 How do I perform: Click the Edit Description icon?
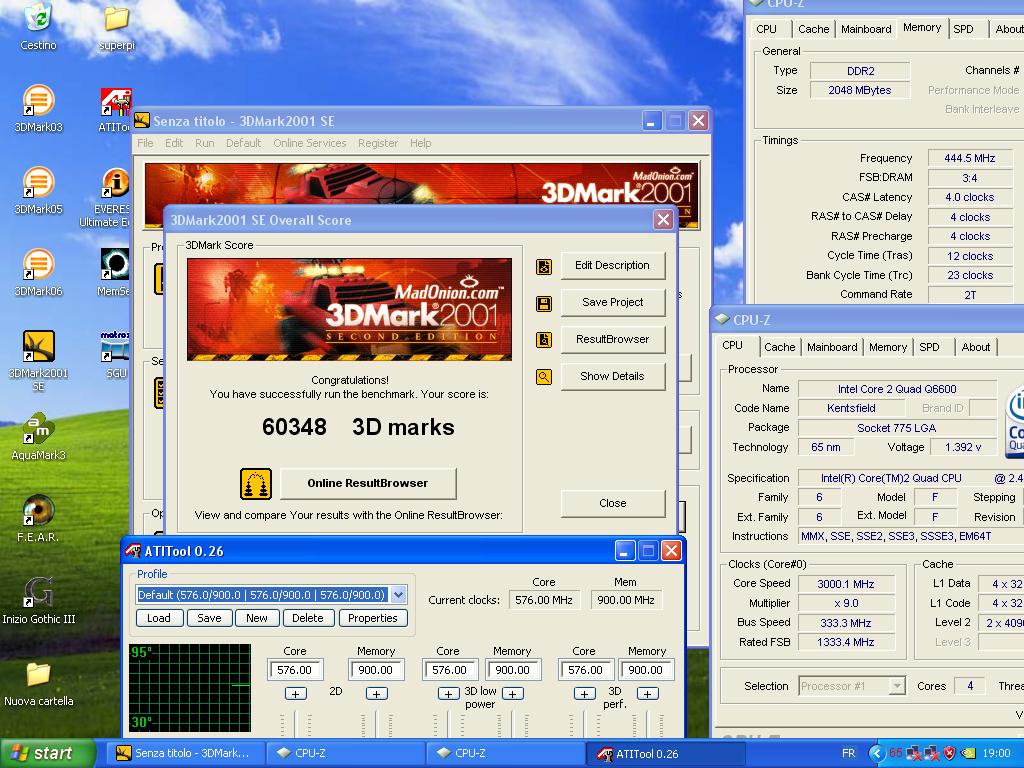(x=543, y=266)
